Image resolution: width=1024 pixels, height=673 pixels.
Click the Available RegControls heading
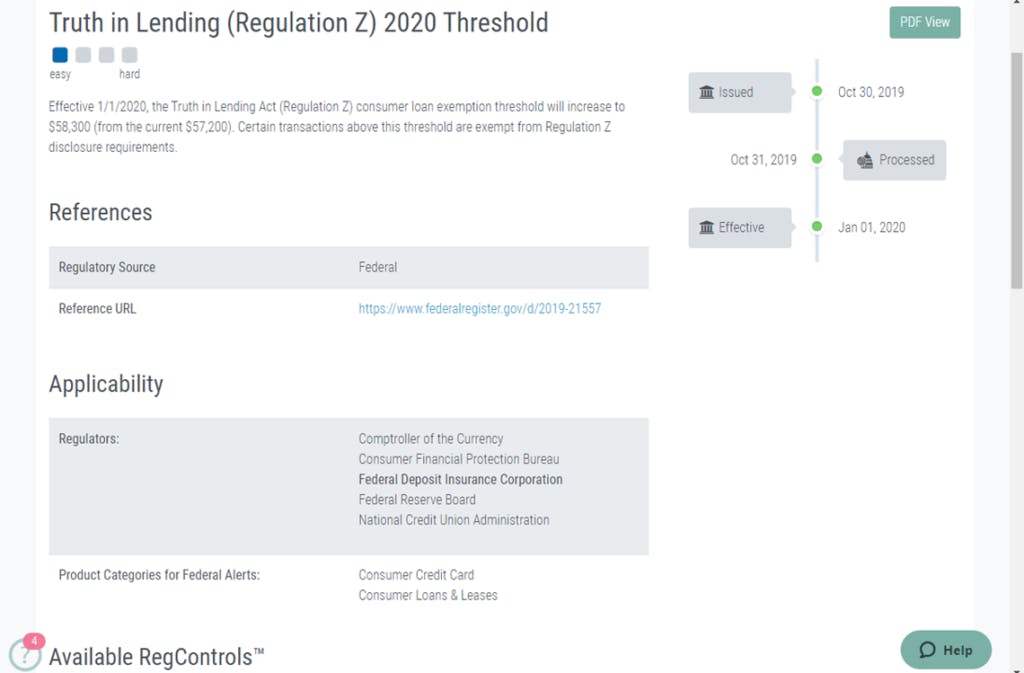click(156, 657)
